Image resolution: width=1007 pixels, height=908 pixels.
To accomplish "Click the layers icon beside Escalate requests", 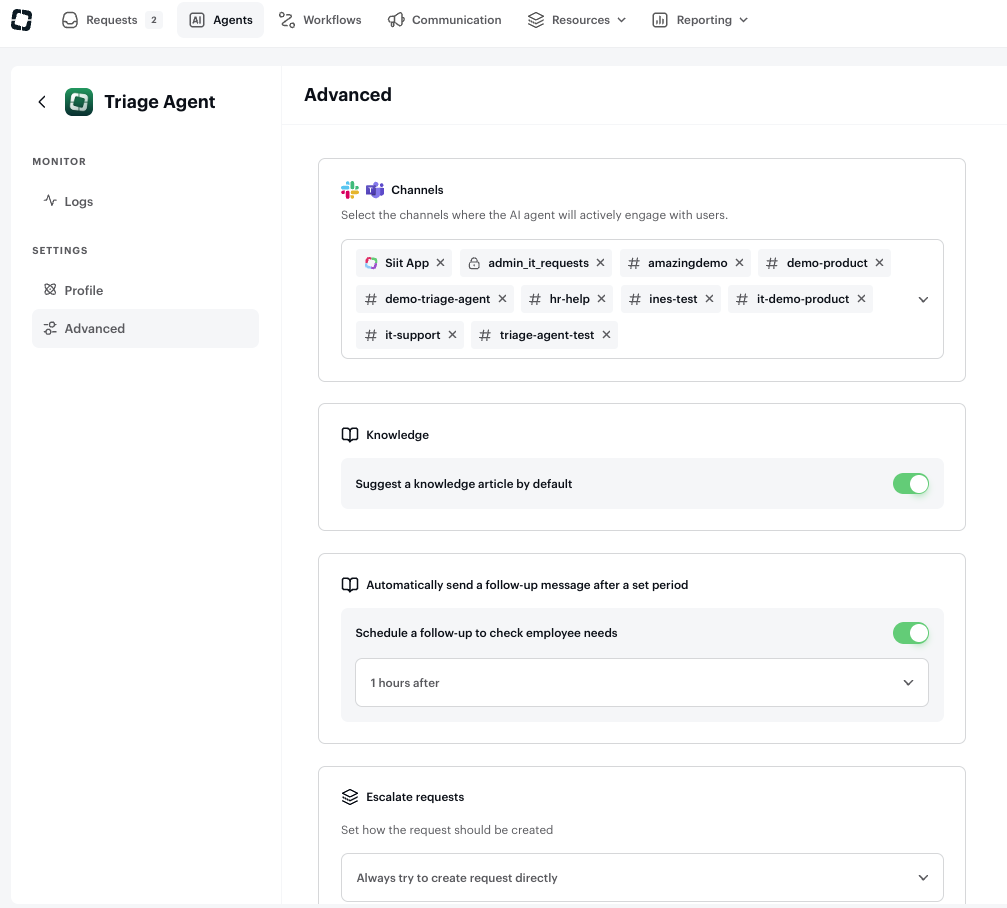I will (350, 797).
